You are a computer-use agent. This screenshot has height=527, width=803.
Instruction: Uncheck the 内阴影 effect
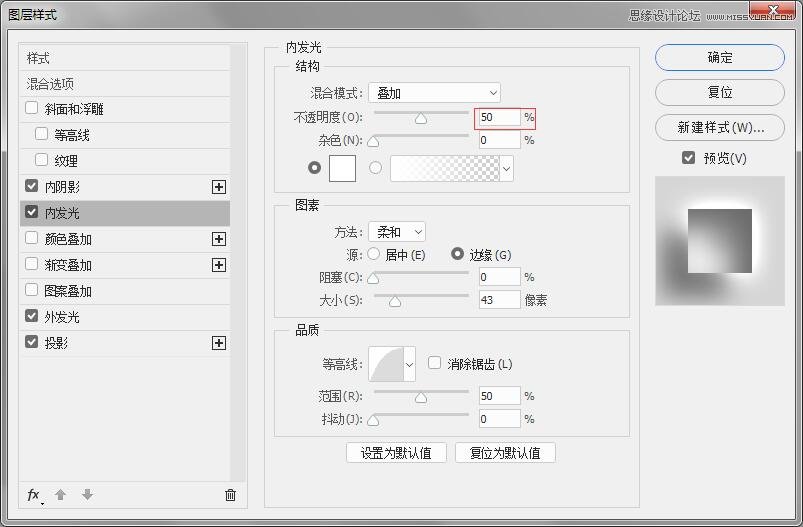click(x=32, y=186)
